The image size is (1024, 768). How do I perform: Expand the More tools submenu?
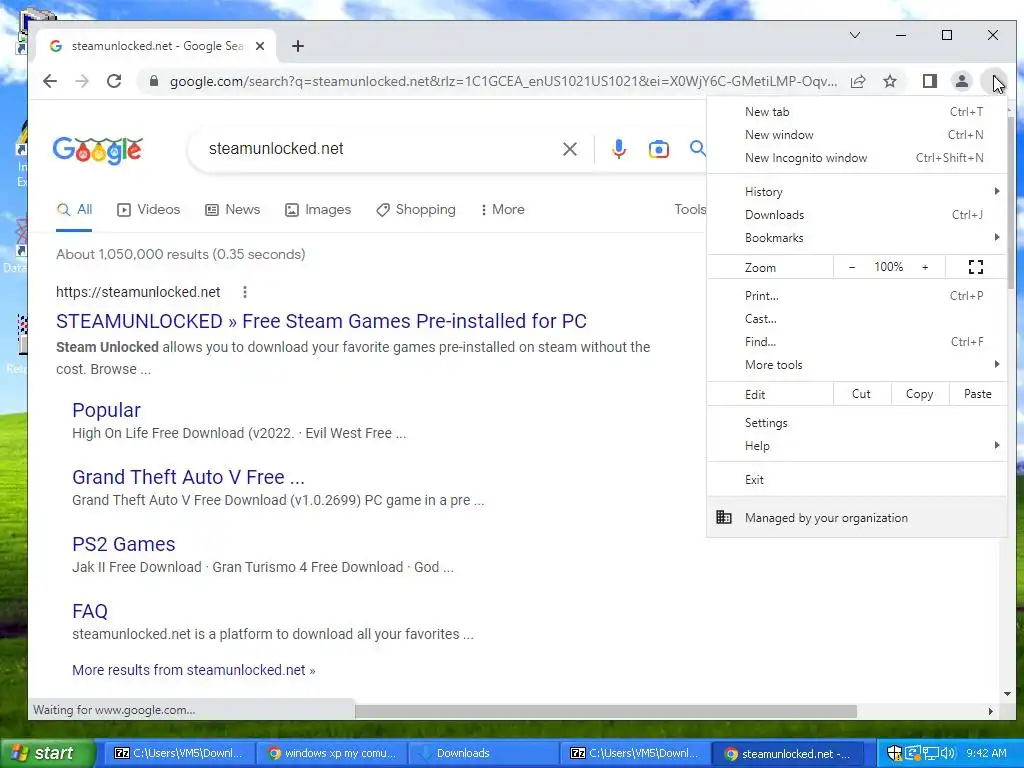(857, 364)
